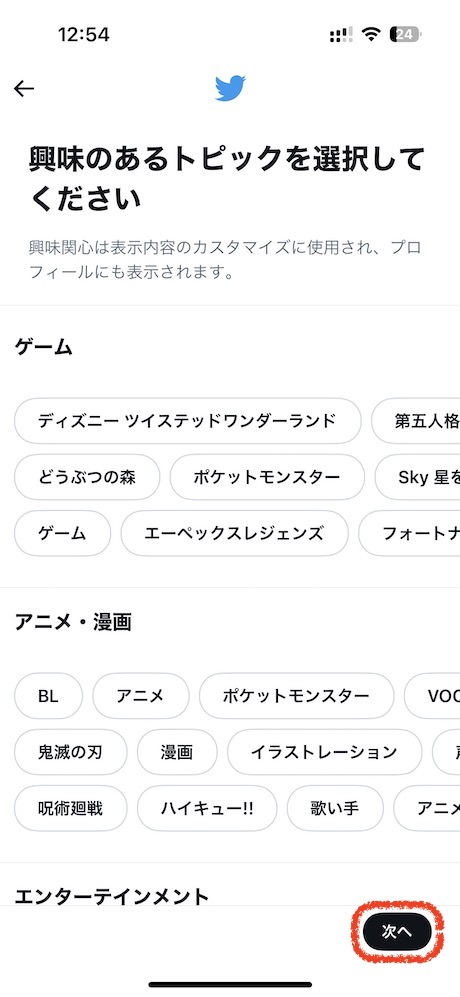Select the ハイキュー!! topic
Screen dimensions: 460x997
(207, 808)
